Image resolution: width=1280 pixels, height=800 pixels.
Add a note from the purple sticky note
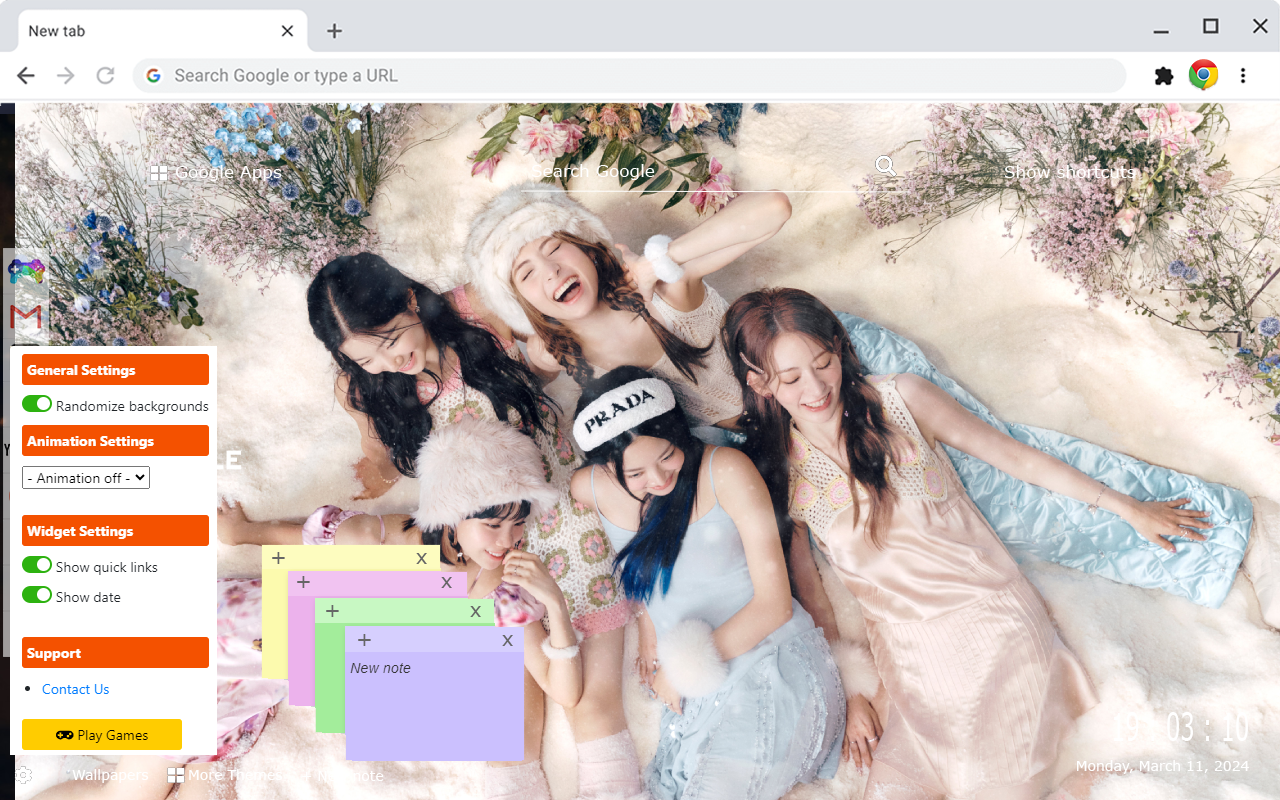(364, 640)
